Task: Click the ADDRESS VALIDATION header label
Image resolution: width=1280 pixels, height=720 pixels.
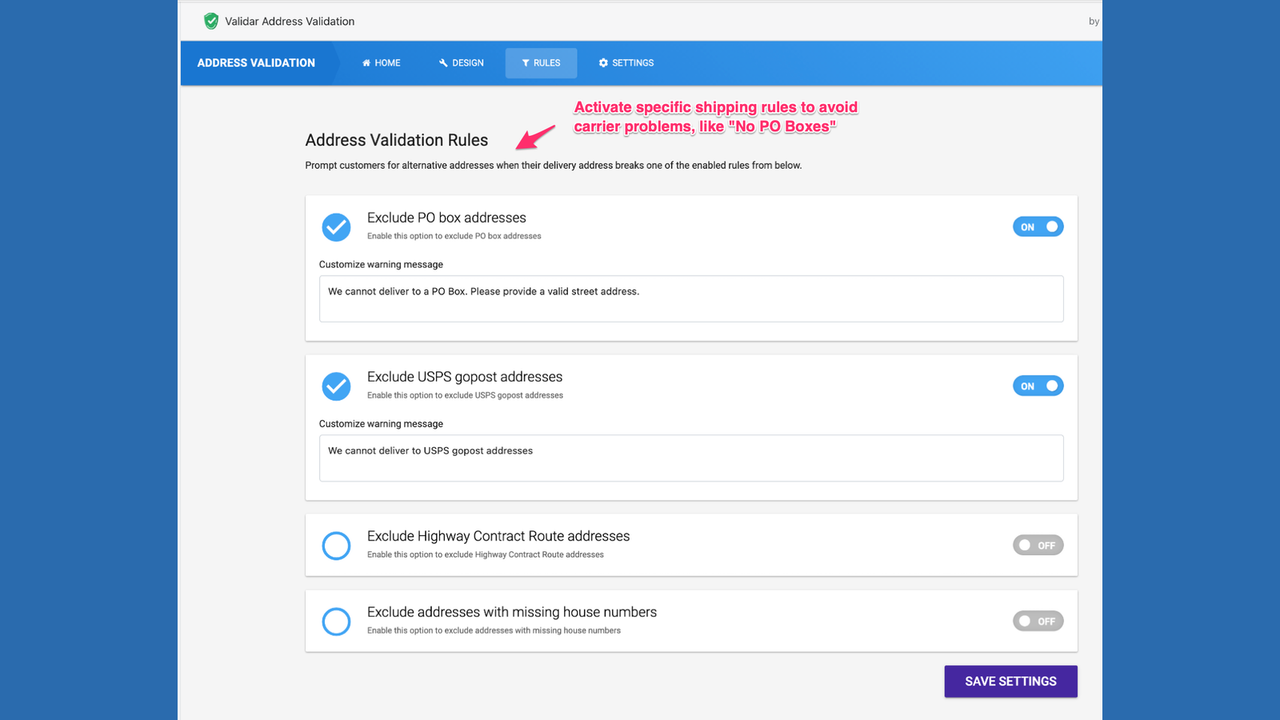Action: coord(256,62)
